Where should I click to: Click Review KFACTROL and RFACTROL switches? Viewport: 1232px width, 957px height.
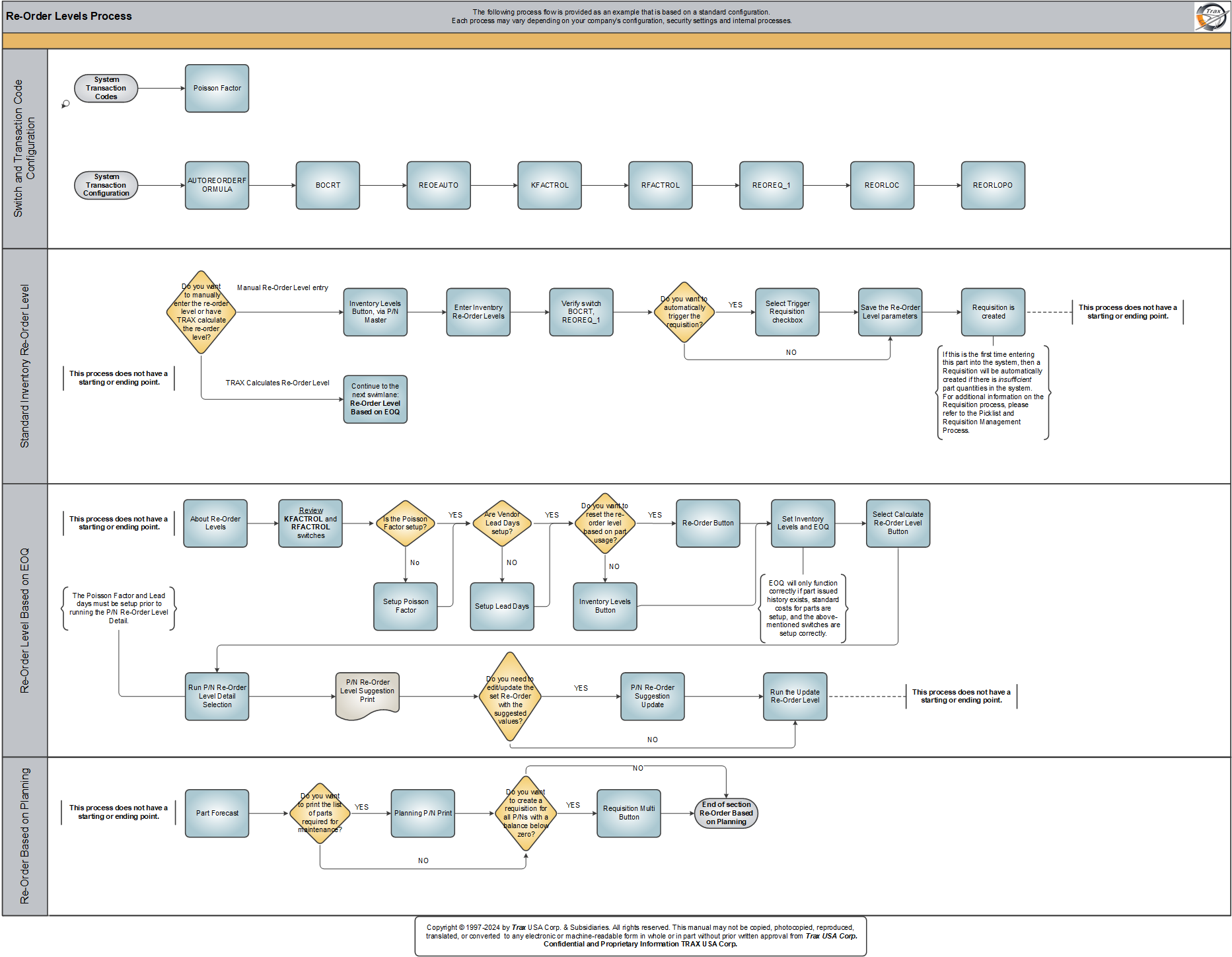[310, 523]
